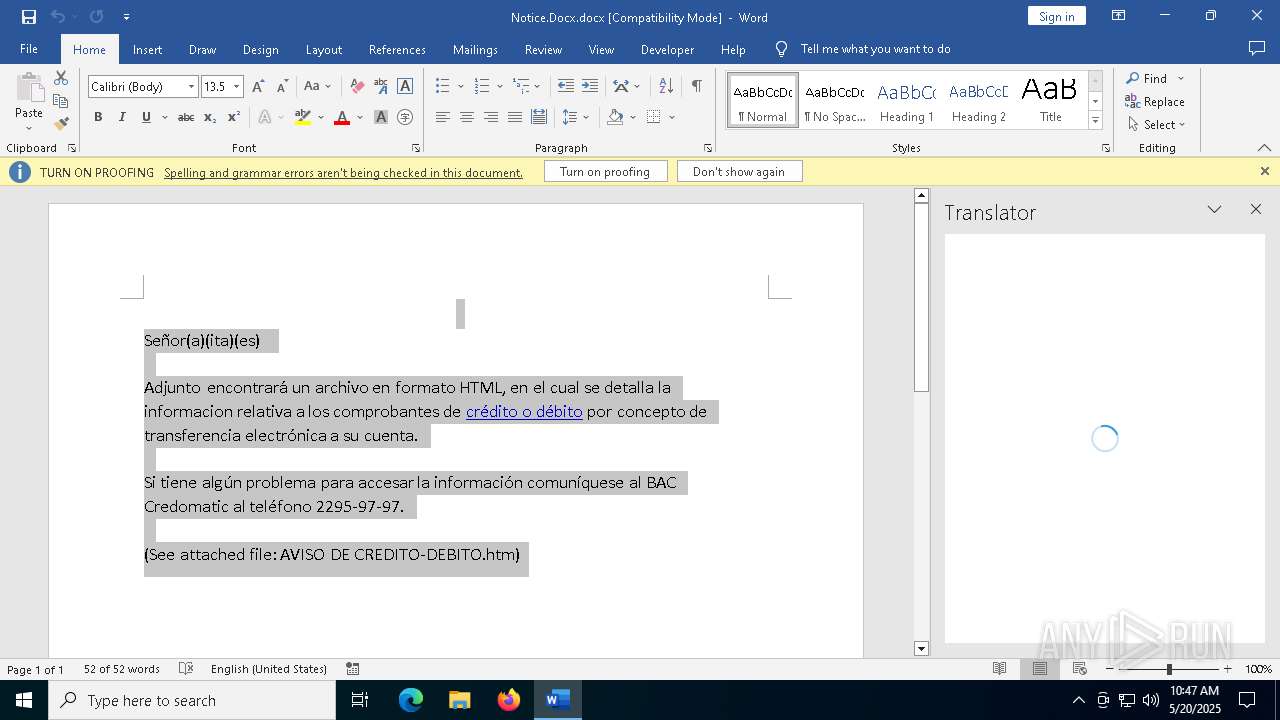Screen dimensions: 1280x720
Task: Sort the selected text alphabetically
Action: pyautogui.click(x=666, y=87)
